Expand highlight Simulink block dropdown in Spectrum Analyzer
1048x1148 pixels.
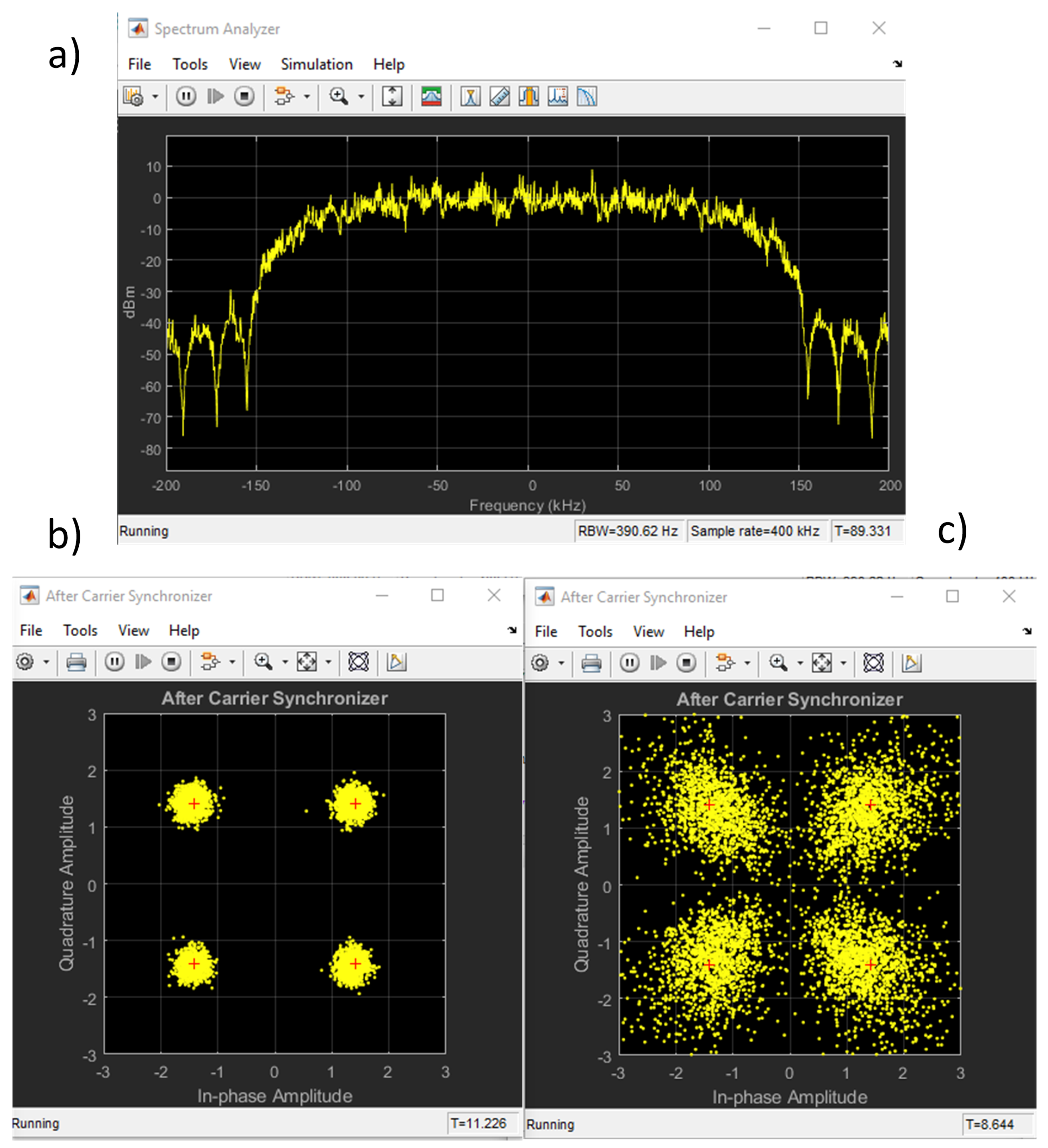pos(307,97)
